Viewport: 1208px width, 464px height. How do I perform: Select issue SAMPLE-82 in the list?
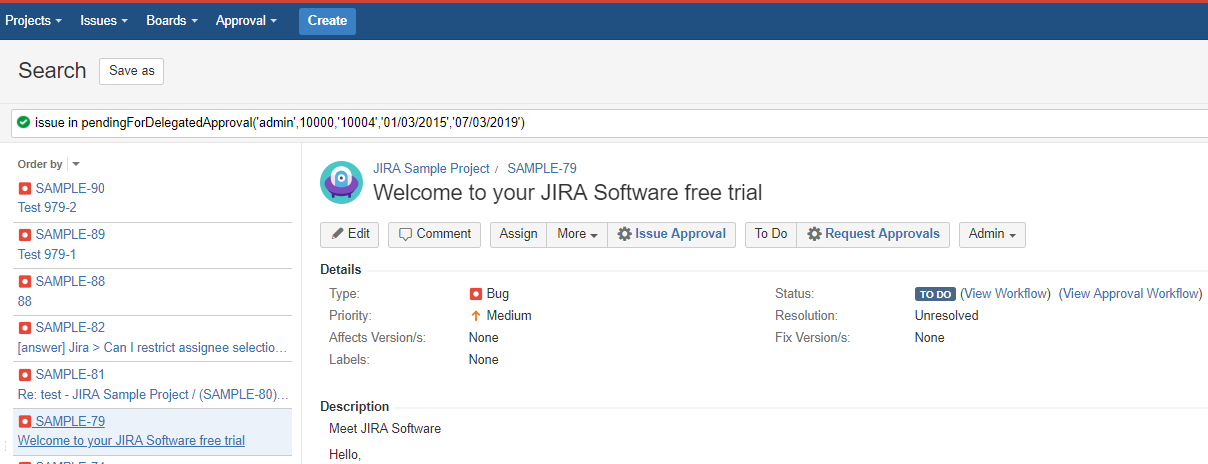pos(70,328)
